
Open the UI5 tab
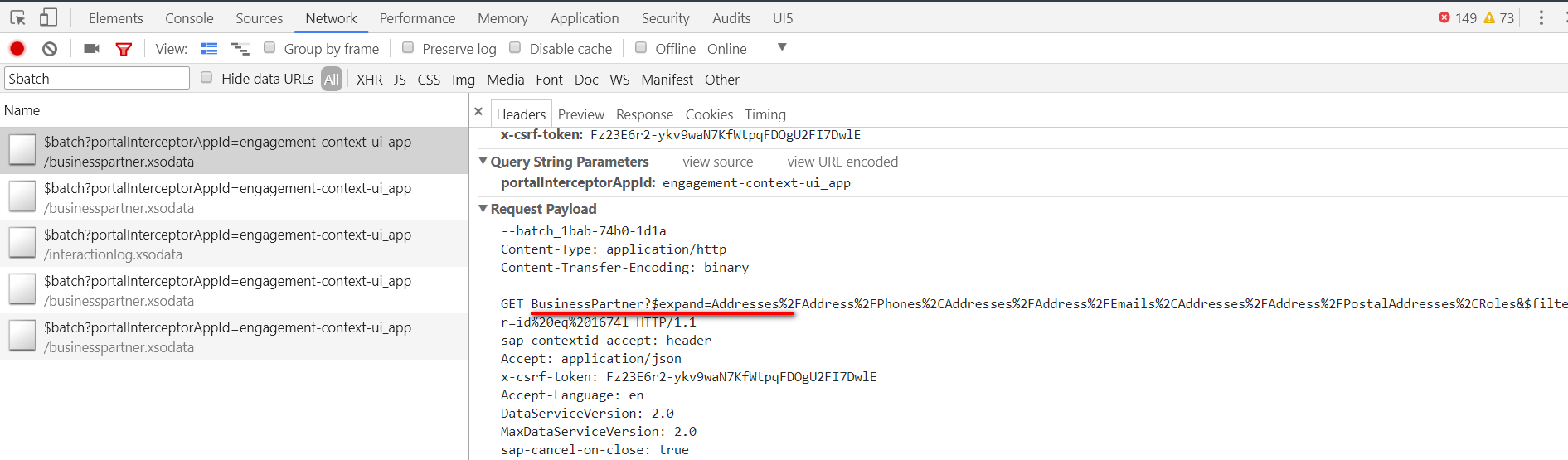point(783,17)
